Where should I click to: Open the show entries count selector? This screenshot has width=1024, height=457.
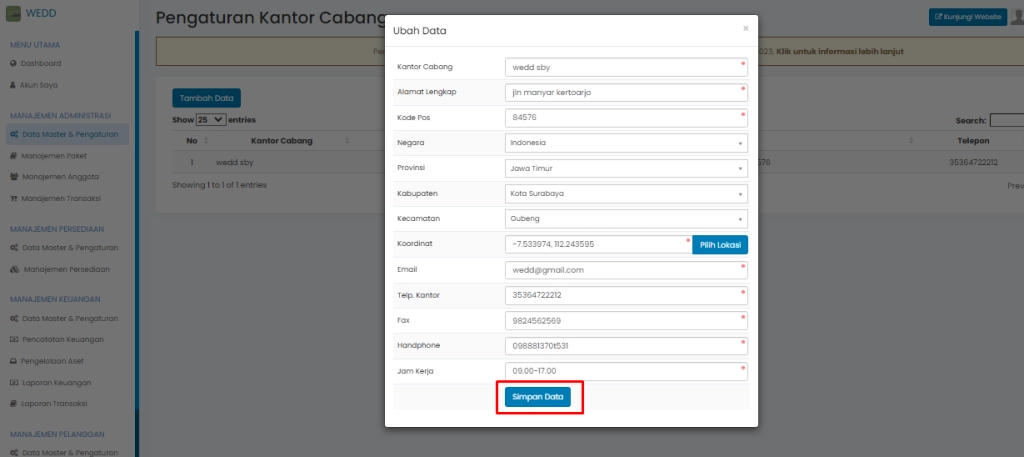pyautogui.click(x=211, y=119)
